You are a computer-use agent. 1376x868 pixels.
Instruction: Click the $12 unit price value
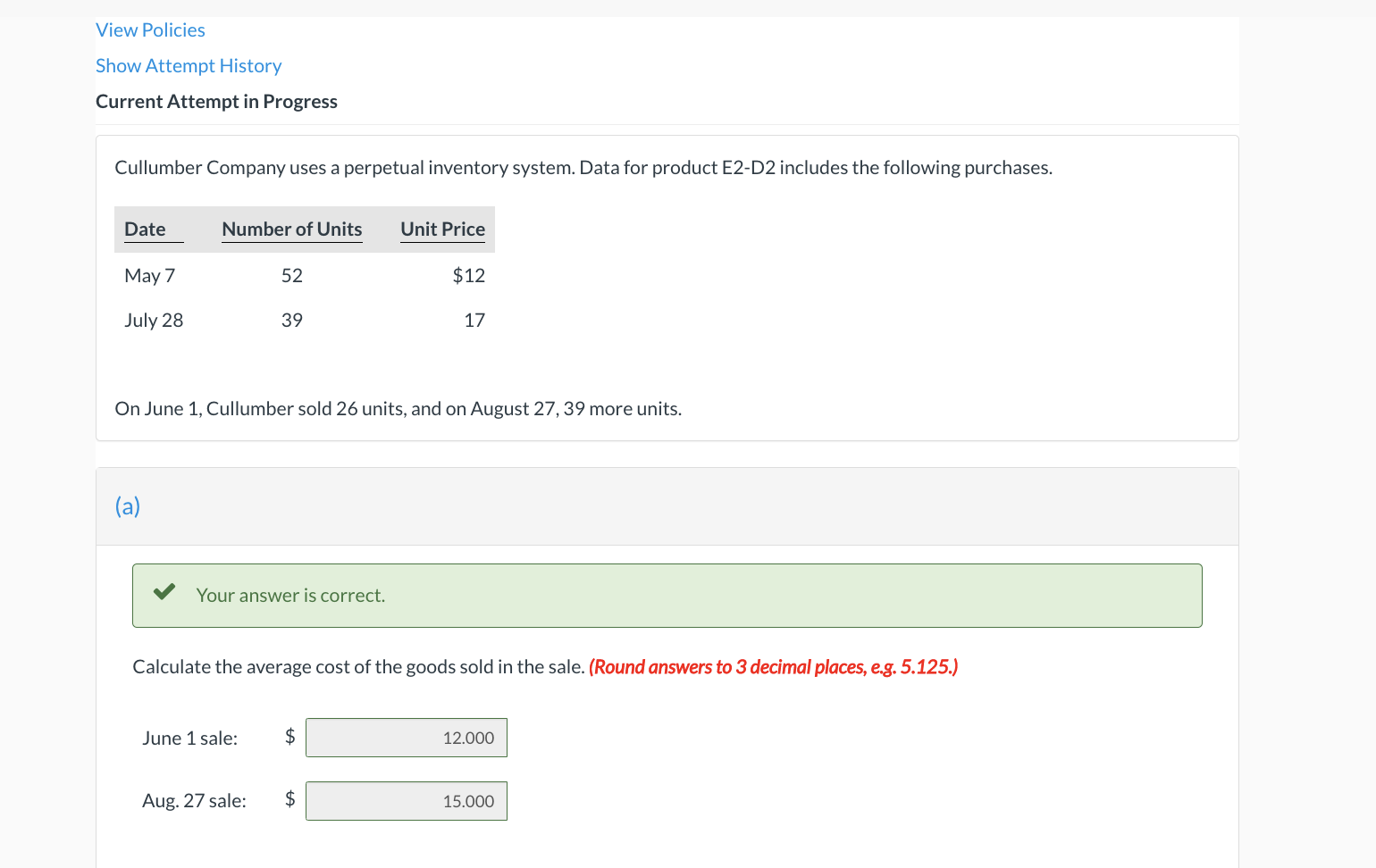point(468,276)
